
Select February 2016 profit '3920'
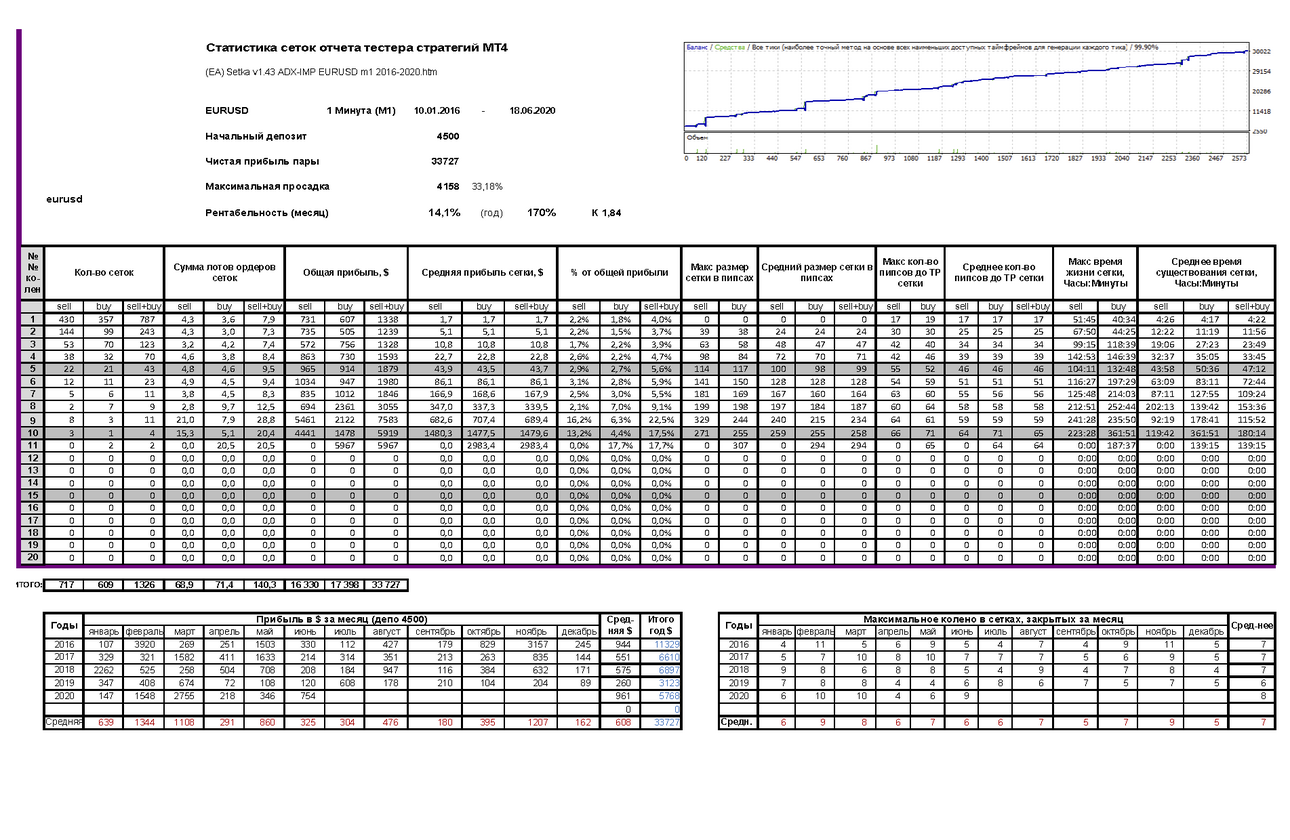coord(142,645)
